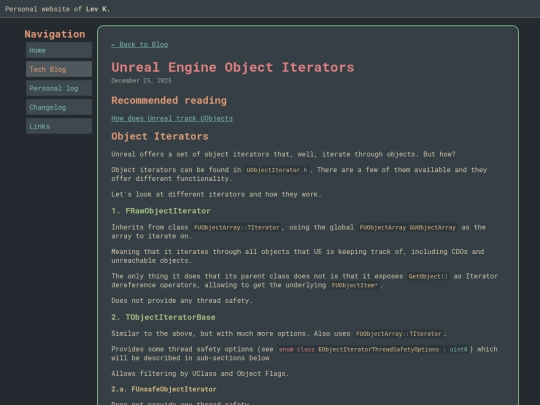Click the 'Recommended reading' heading
Image resolution: width=540 pixels, height=405 pixels.
tap(169, 100)
